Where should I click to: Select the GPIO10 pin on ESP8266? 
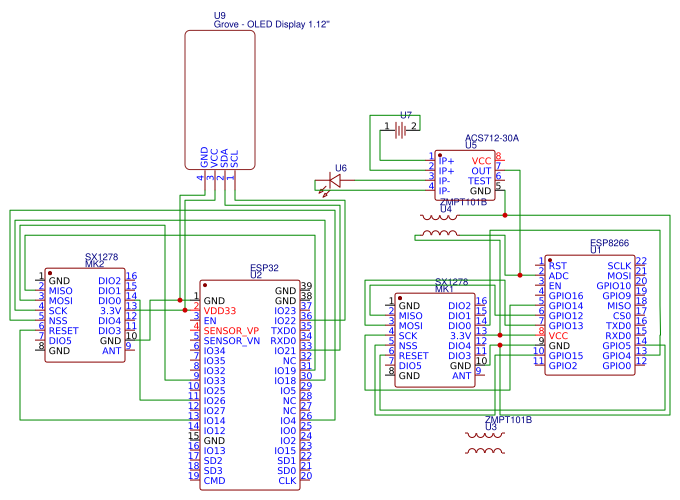coord(614,286)
